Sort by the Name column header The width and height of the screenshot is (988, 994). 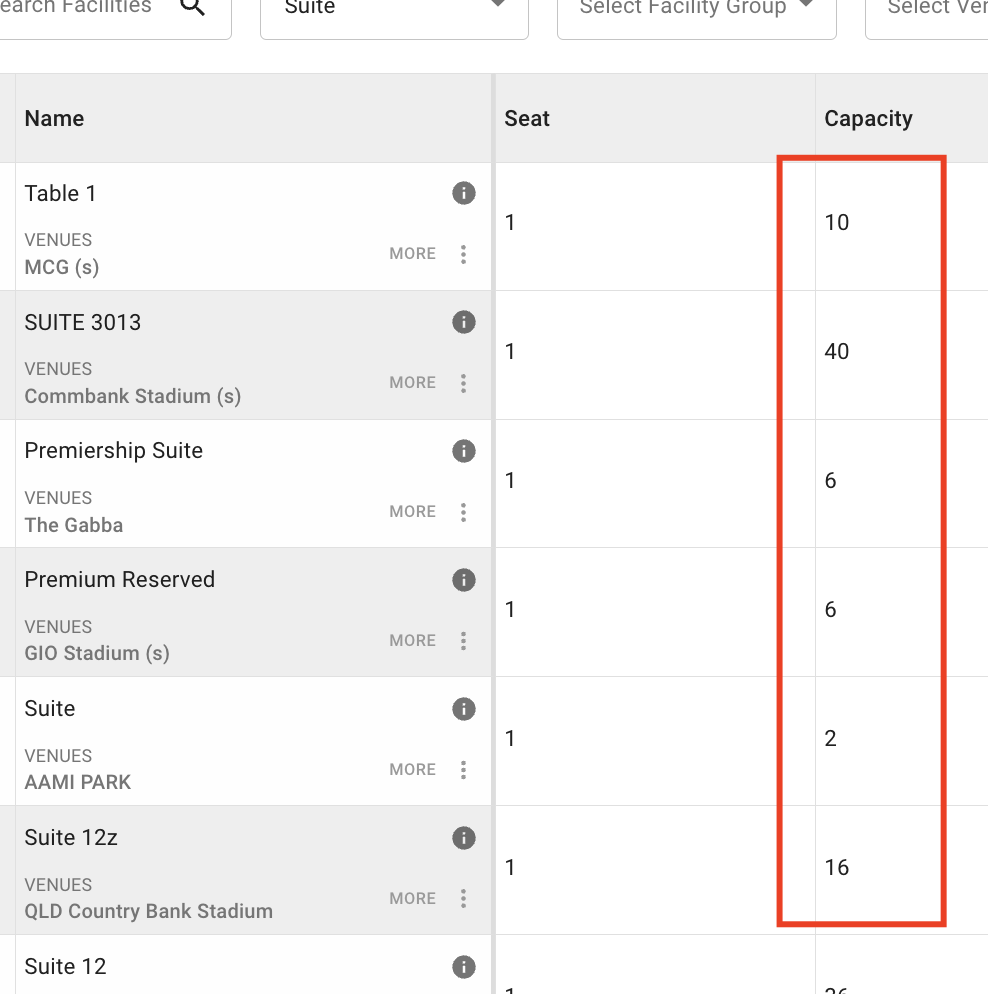(x=54, y=119)
